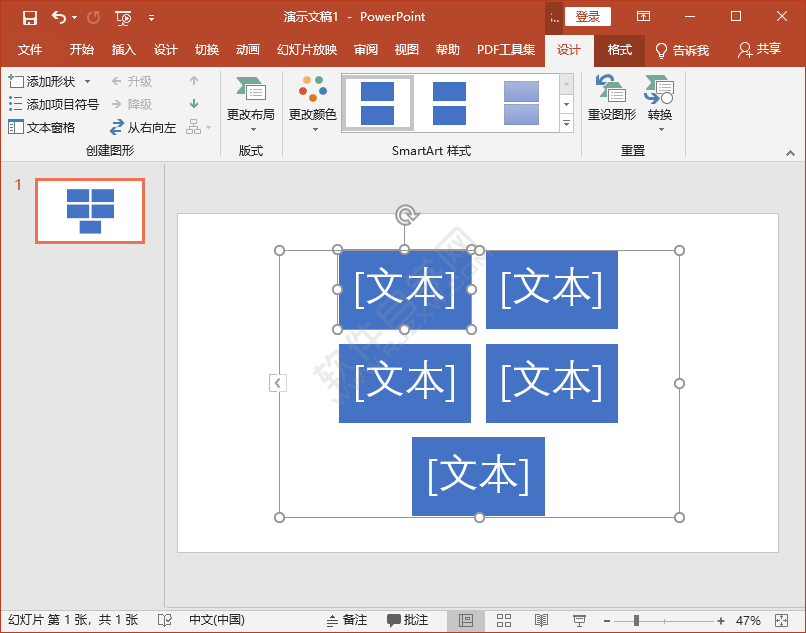806x633 pixels.
Task: Click 重设图形 reset graphic
Action: tap(612, 98)
